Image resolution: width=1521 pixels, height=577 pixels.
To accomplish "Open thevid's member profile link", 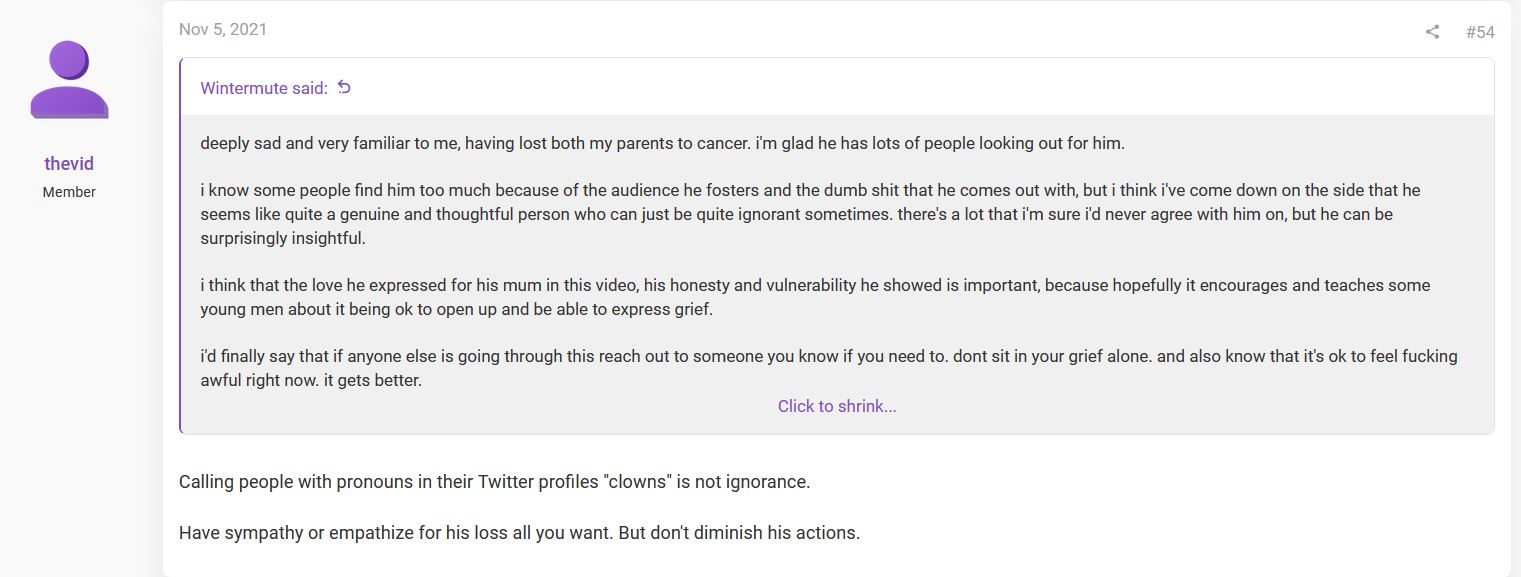I will (69, 164).
